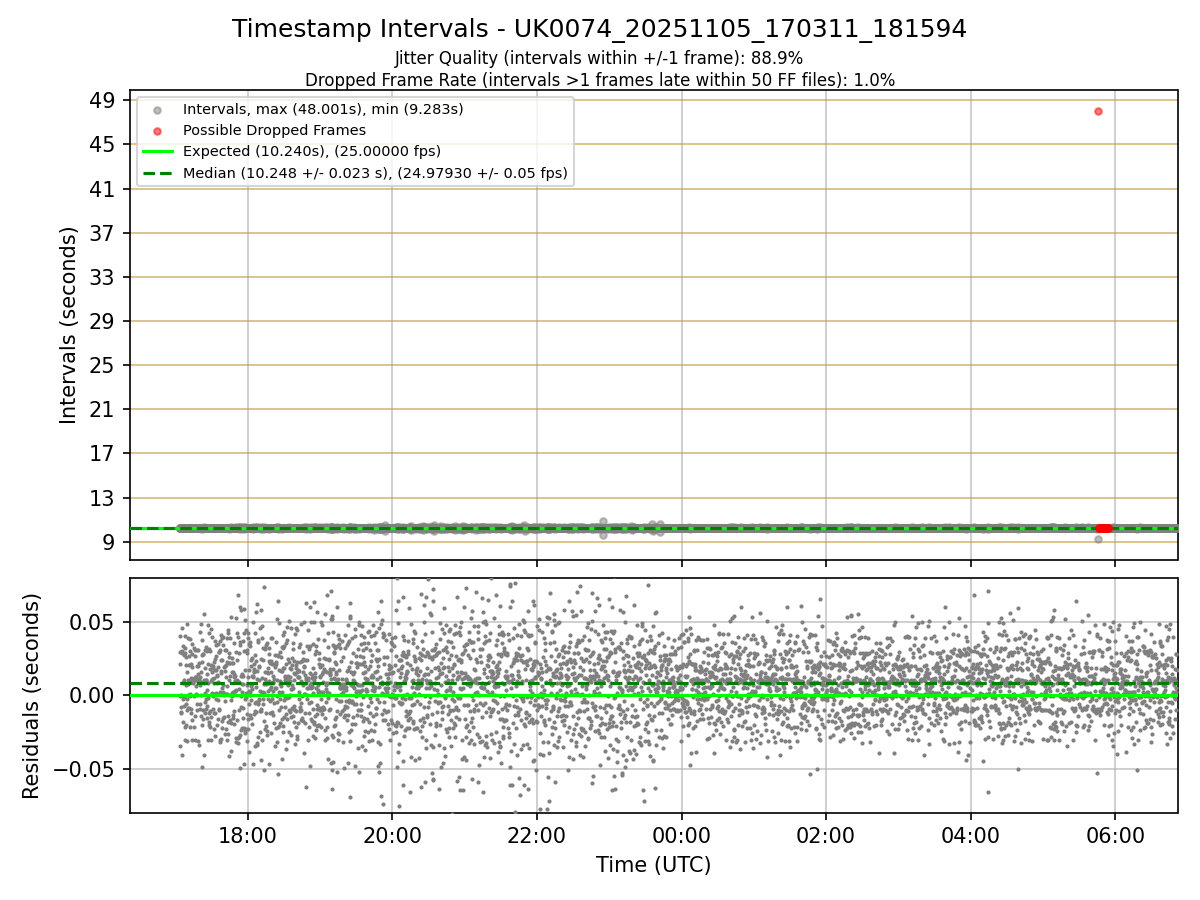This screenshot has width=1200, height=900.
Task: Click the '20:00' x-axis tick label
Action: coord(392,836)
